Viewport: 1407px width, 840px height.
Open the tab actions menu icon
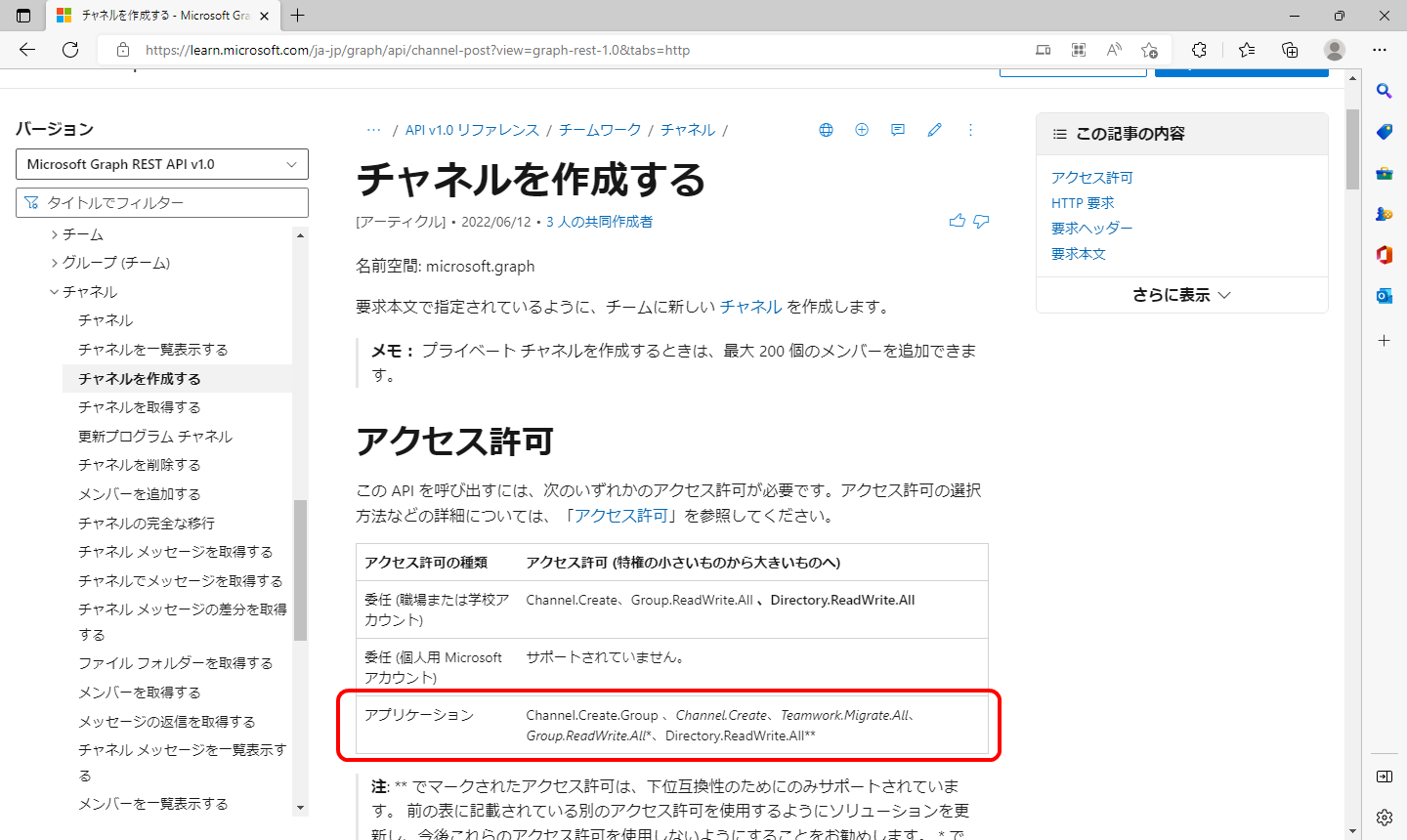click(23, 16)
